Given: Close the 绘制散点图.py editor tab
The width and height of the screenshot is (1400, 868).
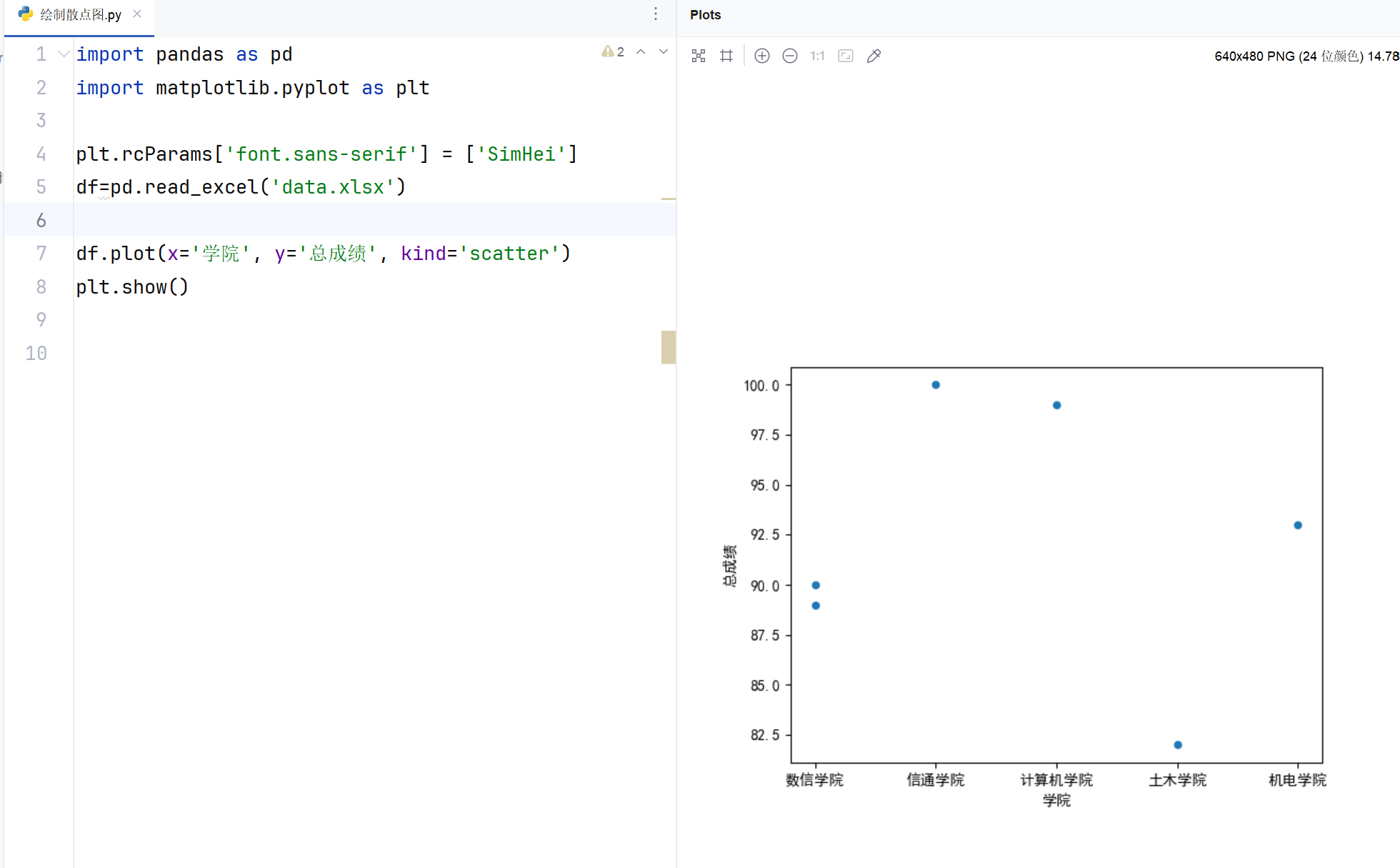Looking at the screenshot, I should pyautogui.click(x=137, y=14).
